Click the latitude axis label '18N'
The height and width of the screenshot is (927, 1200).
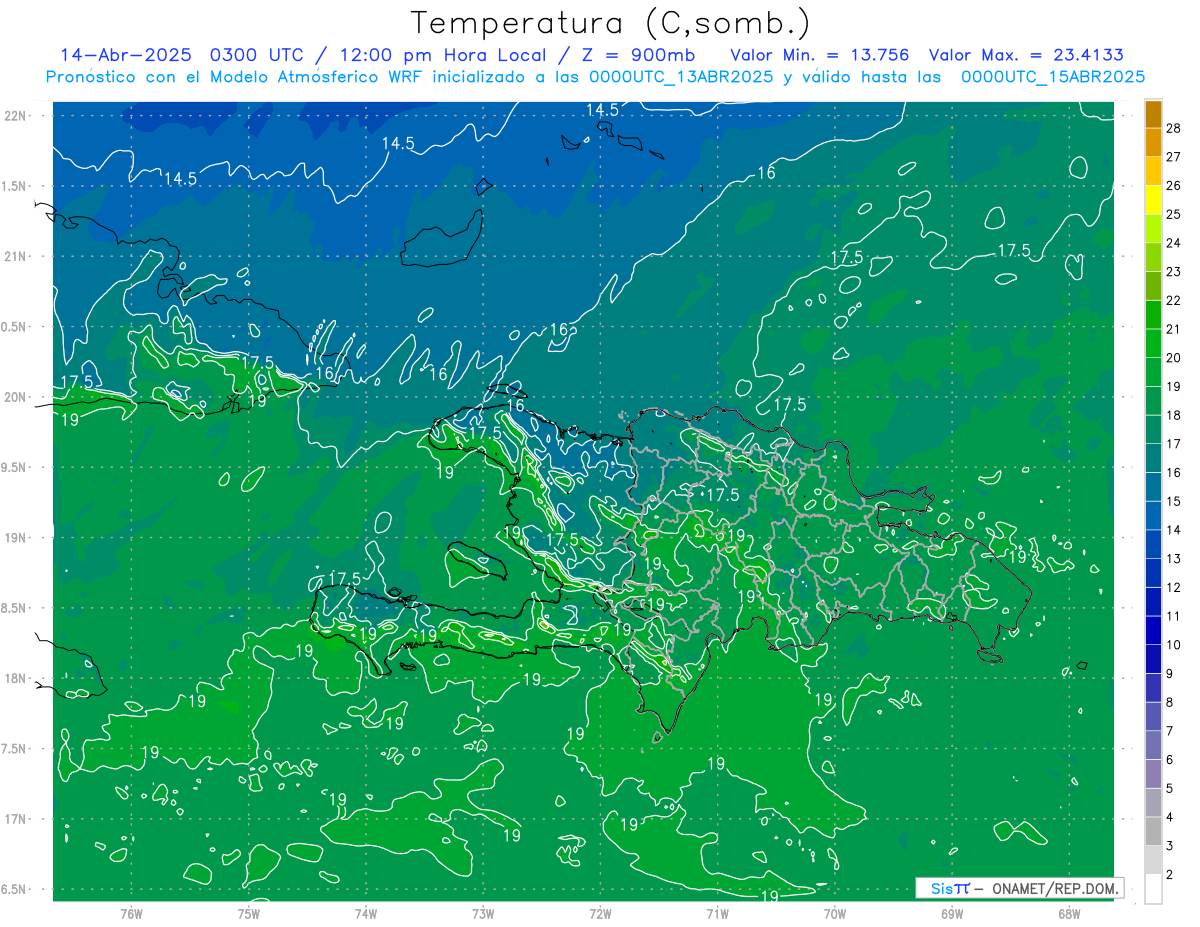[15, 678]
